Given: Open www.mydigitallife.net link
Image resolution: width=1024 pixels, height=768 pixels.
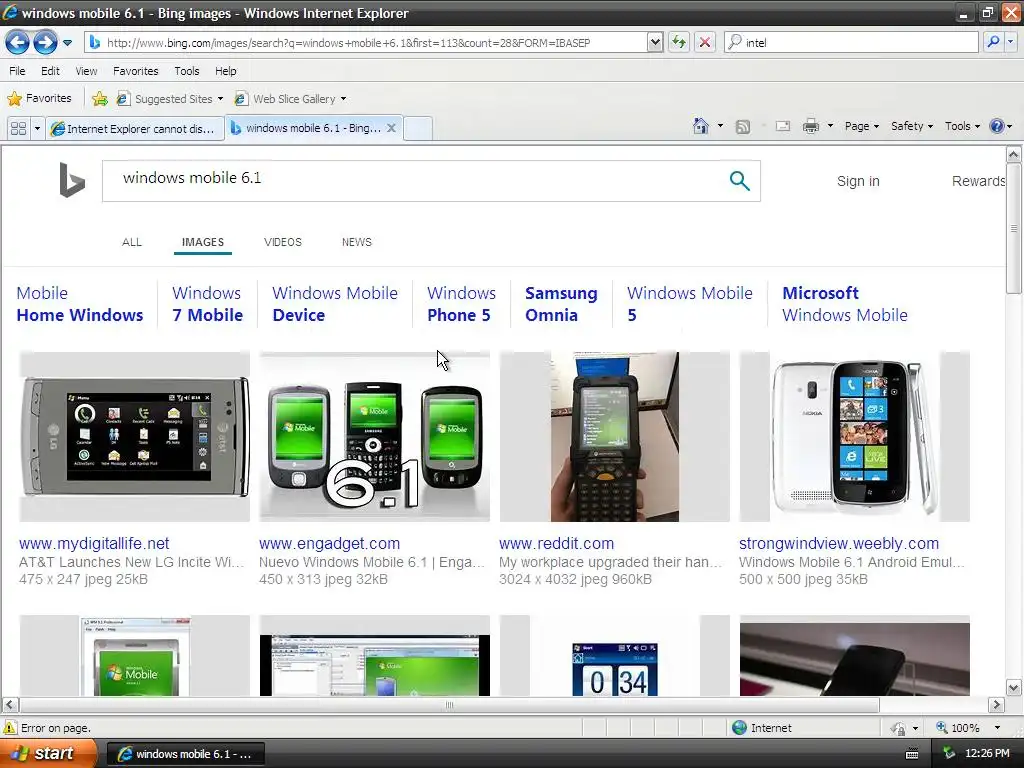Looking at the screenshot, I should 94,543.
